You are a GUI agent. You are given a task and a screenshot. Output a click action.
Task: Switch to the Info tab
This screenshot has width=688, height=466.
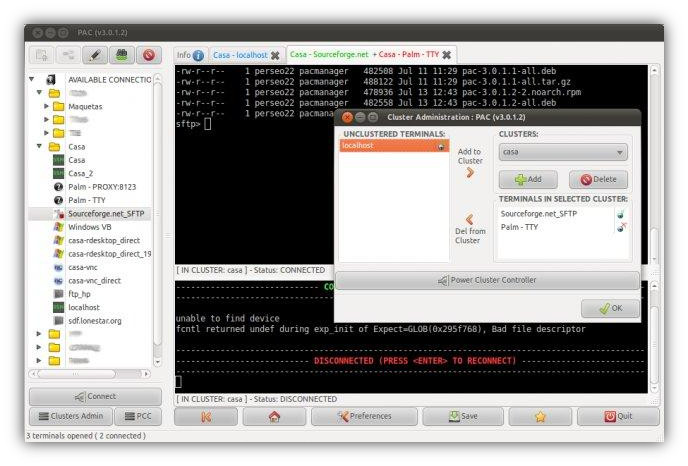coord(190,55)
